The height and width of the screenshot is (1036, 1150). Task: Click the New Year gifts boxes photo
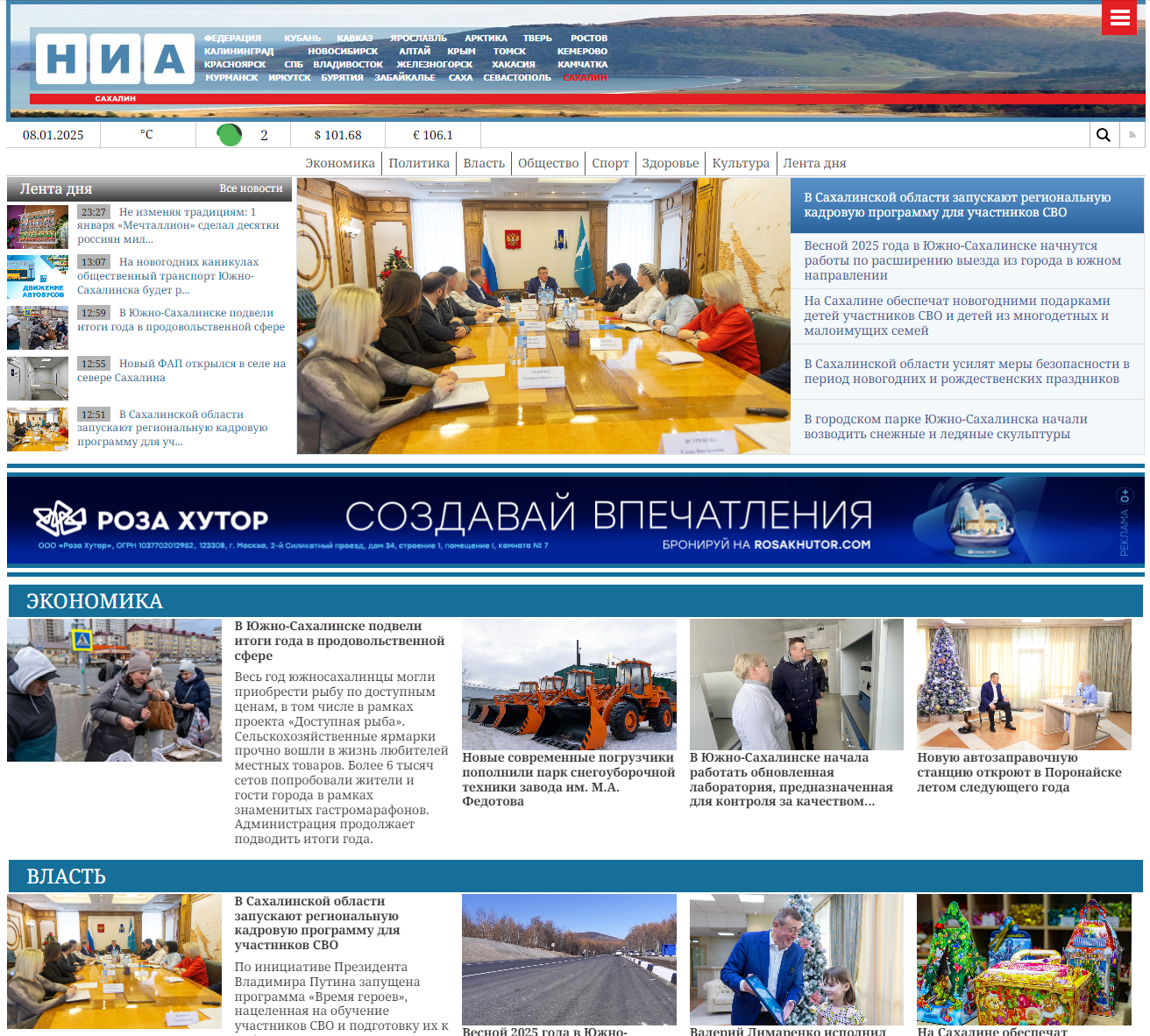1024,959
